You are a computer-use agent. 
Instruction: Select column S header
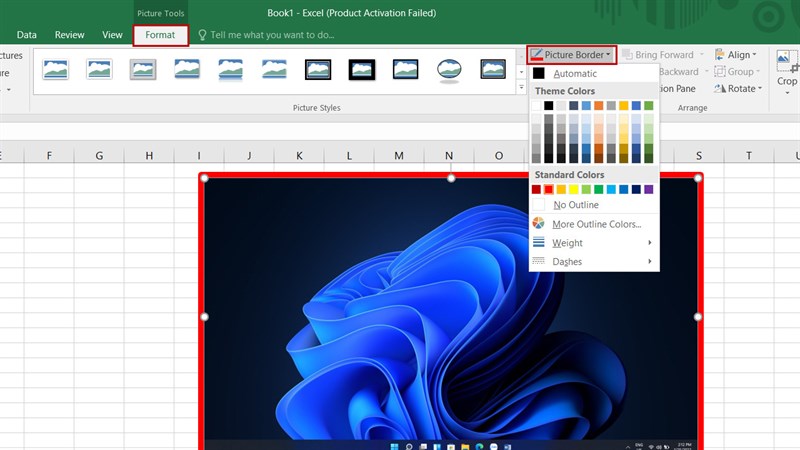698,156
